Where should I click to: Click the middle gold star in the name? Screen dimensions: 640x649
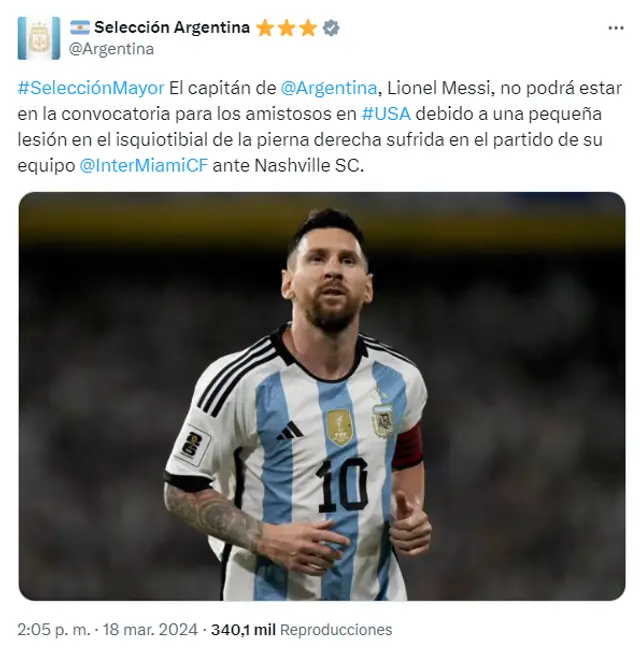(286, 28)
